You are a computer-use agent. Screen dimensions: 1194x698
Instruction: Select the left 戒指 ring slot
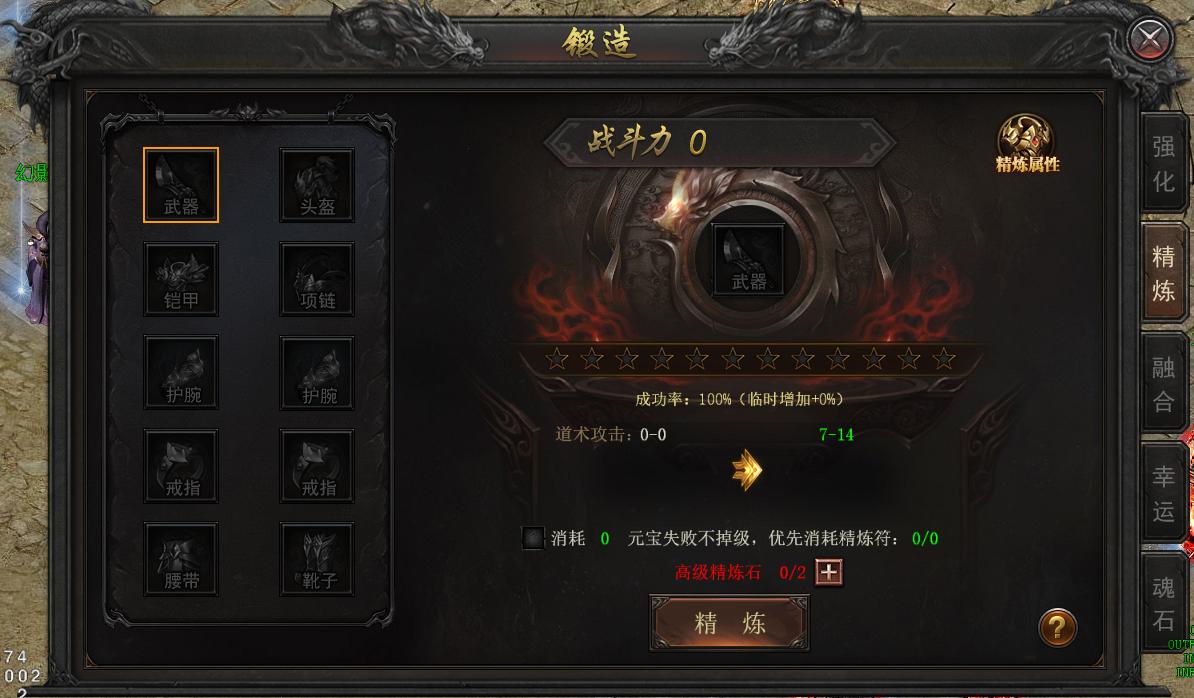(x=181, y=466)
